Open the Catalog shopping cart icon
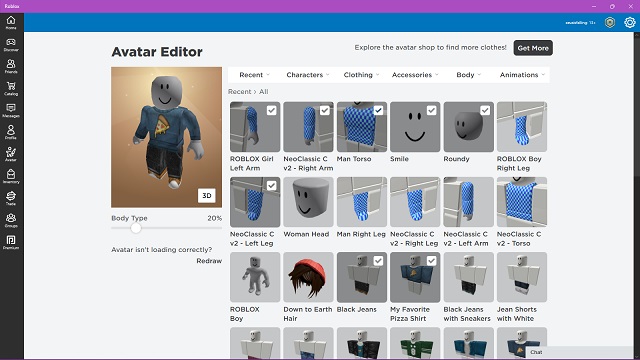 tap(11, 89)
